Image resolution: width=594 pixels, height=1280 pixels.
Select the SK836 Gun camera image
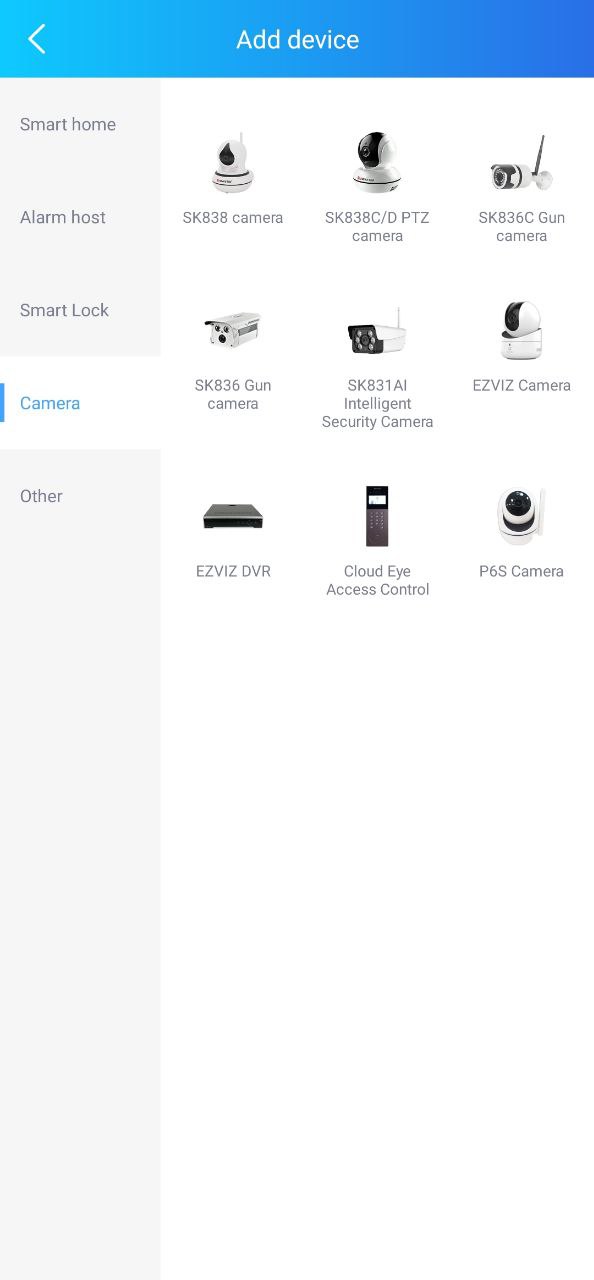point(233,330)
